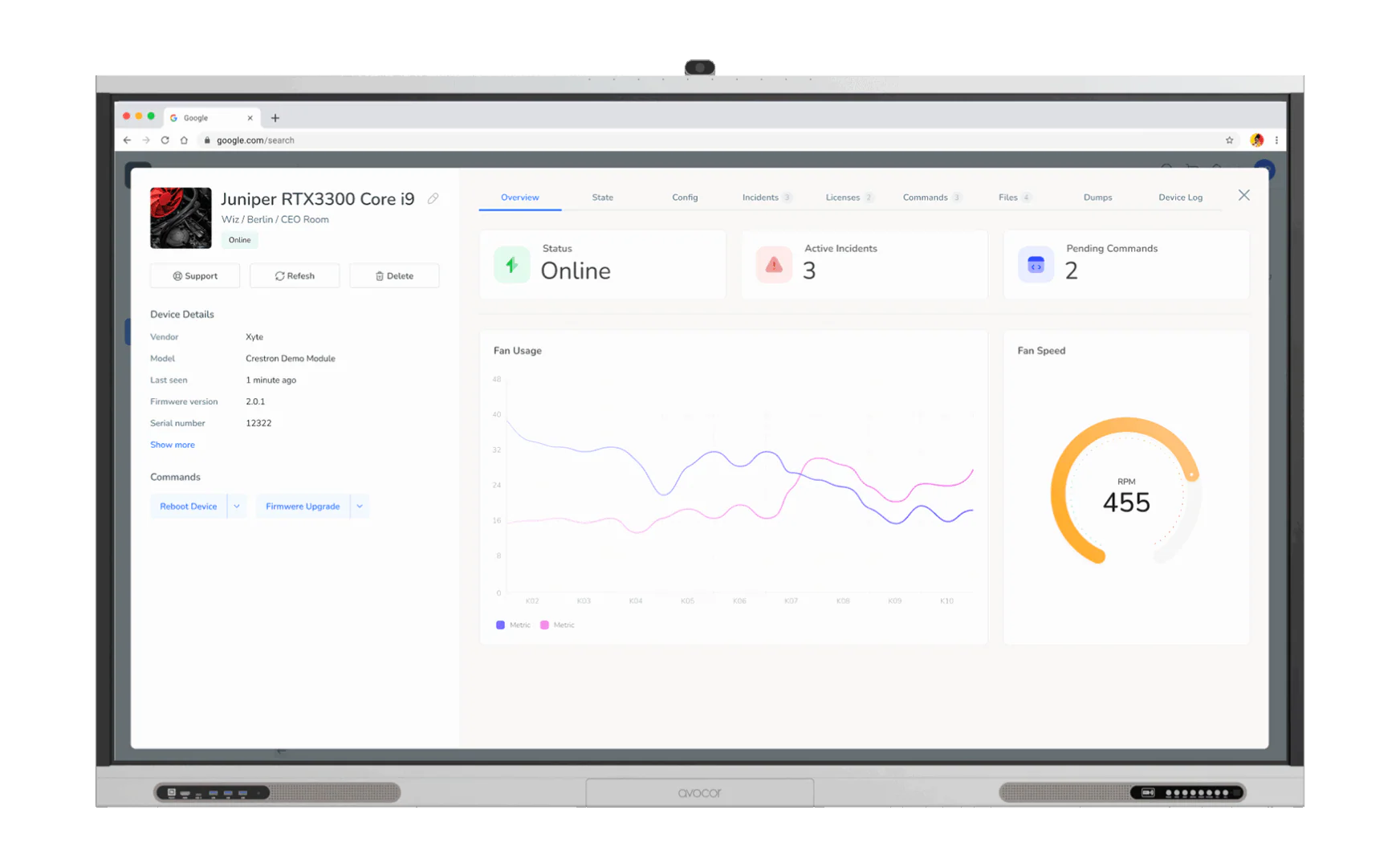1400x867 pixels.
Task: Click the device thumbnail image
Action: pyautogui.click(x=181, y=218)
